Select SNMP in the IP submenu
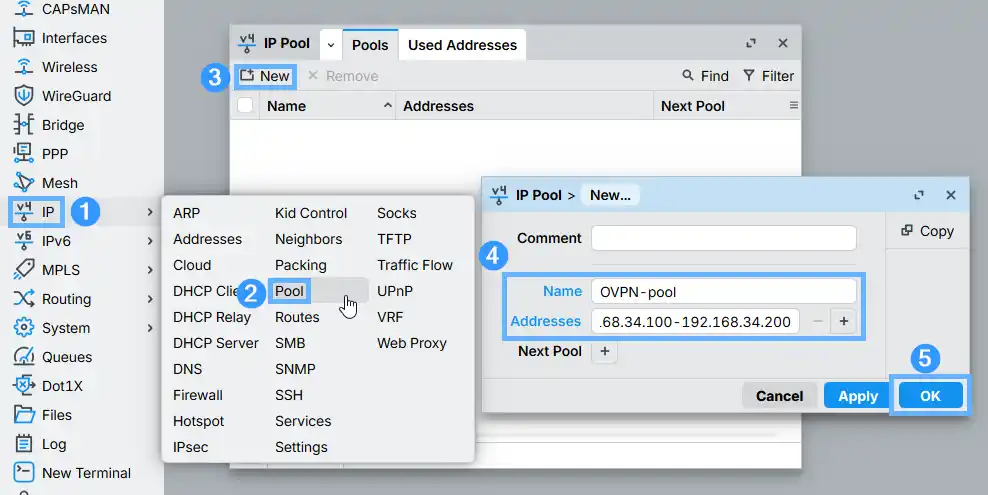This screenshot has width=988, height=495. coord(295,369)
